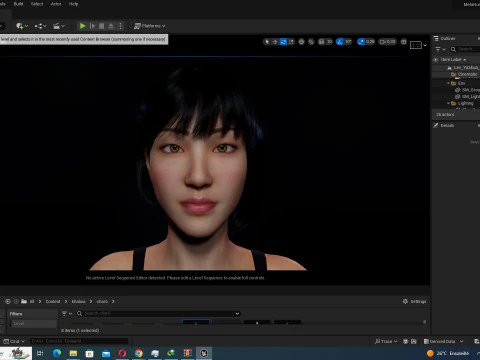Screen dimensions: 480x360
Task: Open the Outliner filter dropdown
Action: tap(440, 49)
